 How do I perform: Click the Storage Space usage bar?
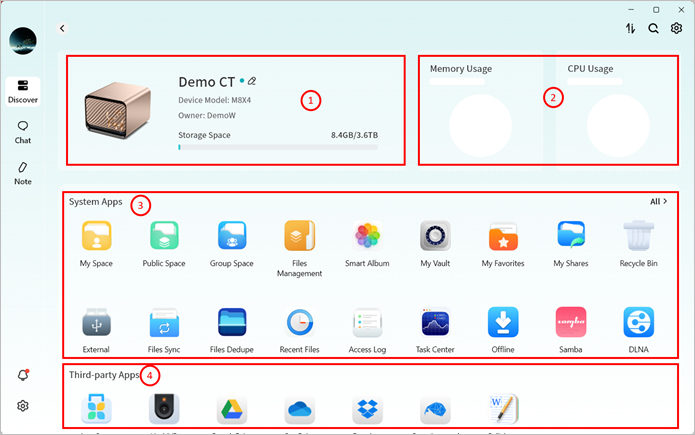click(x=277, y=147)
